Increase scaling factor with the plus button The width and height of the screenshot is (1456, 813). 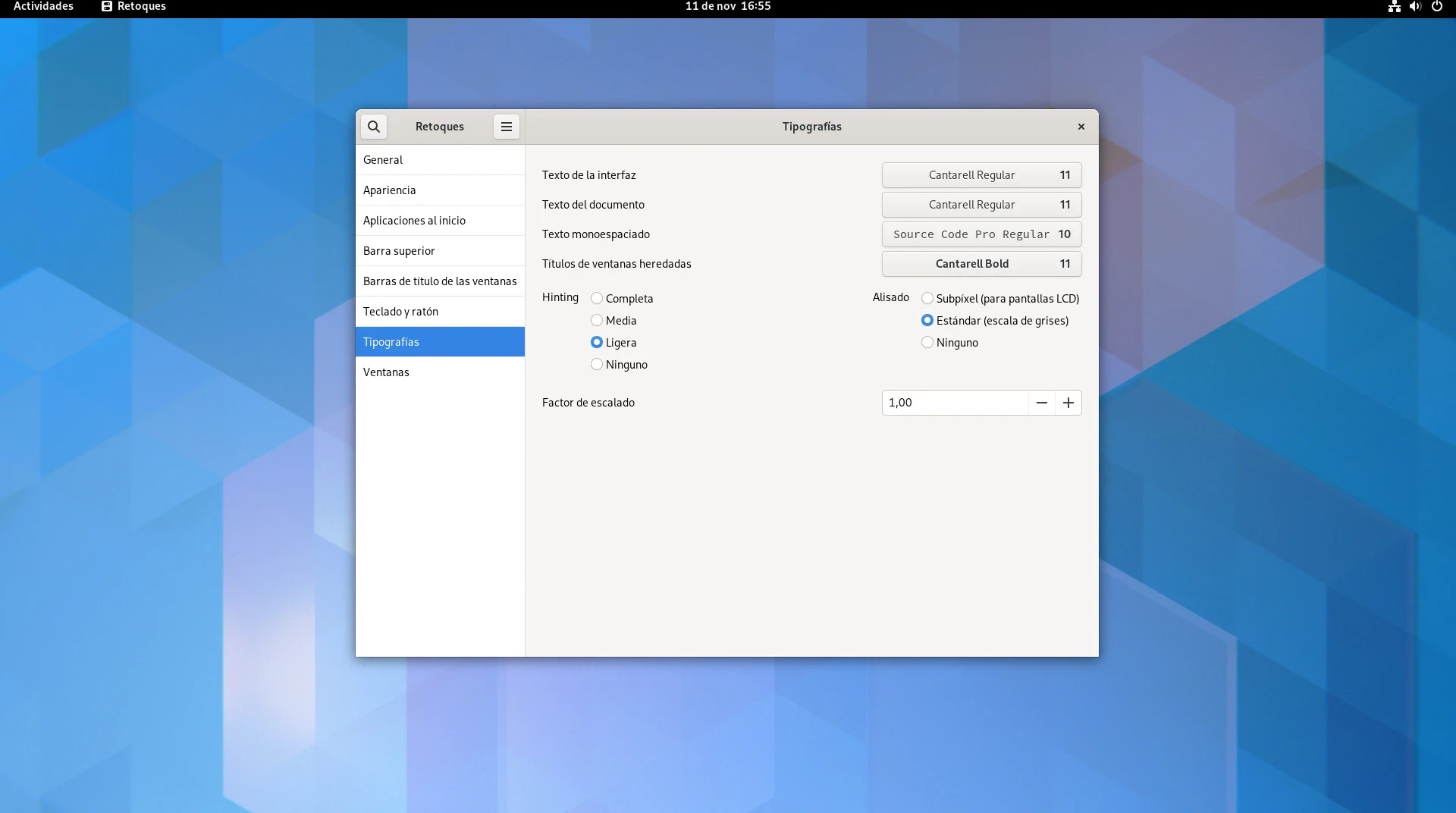tap(1068, 403)
